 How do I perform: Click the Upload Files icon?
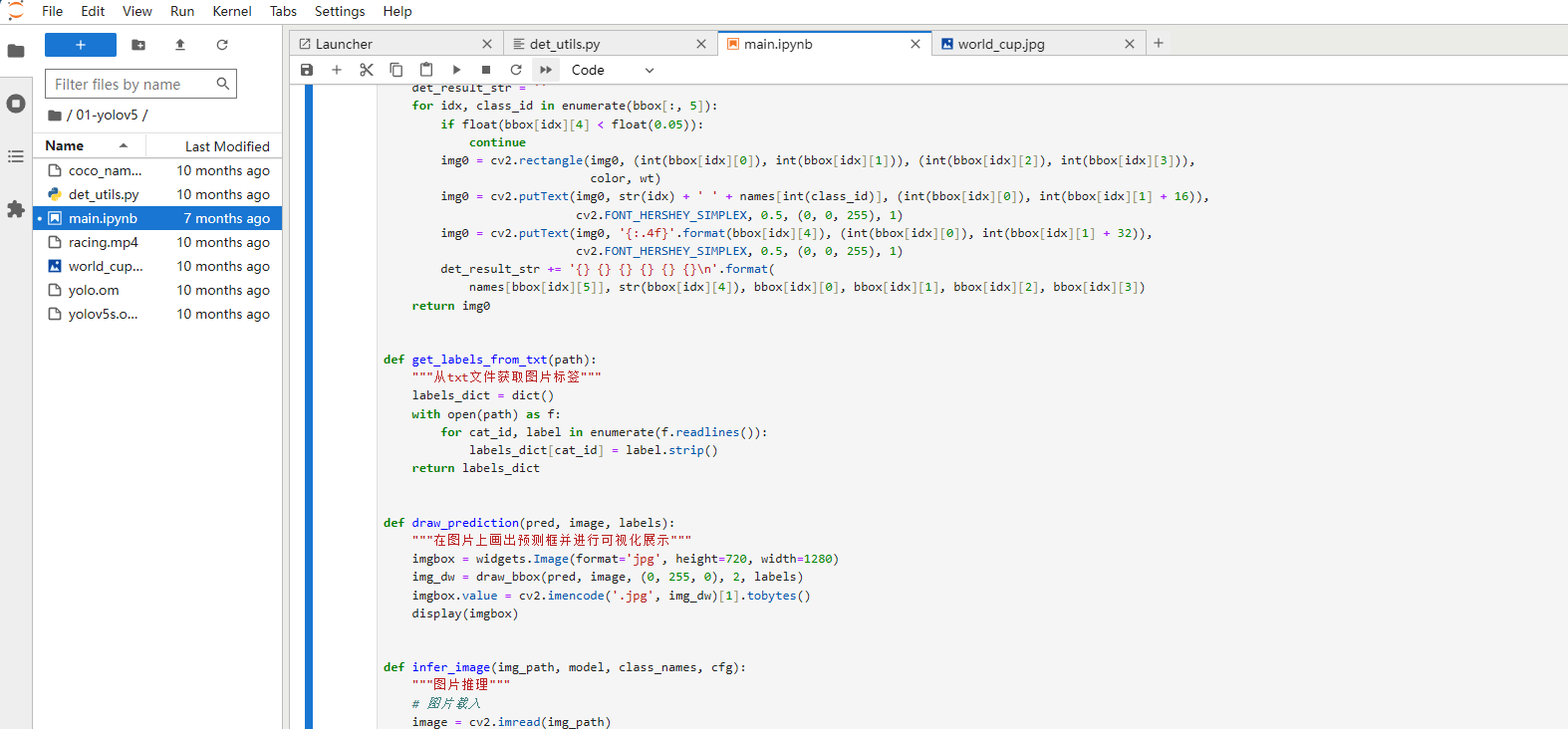pyautogui.click(x=180, y=45)
